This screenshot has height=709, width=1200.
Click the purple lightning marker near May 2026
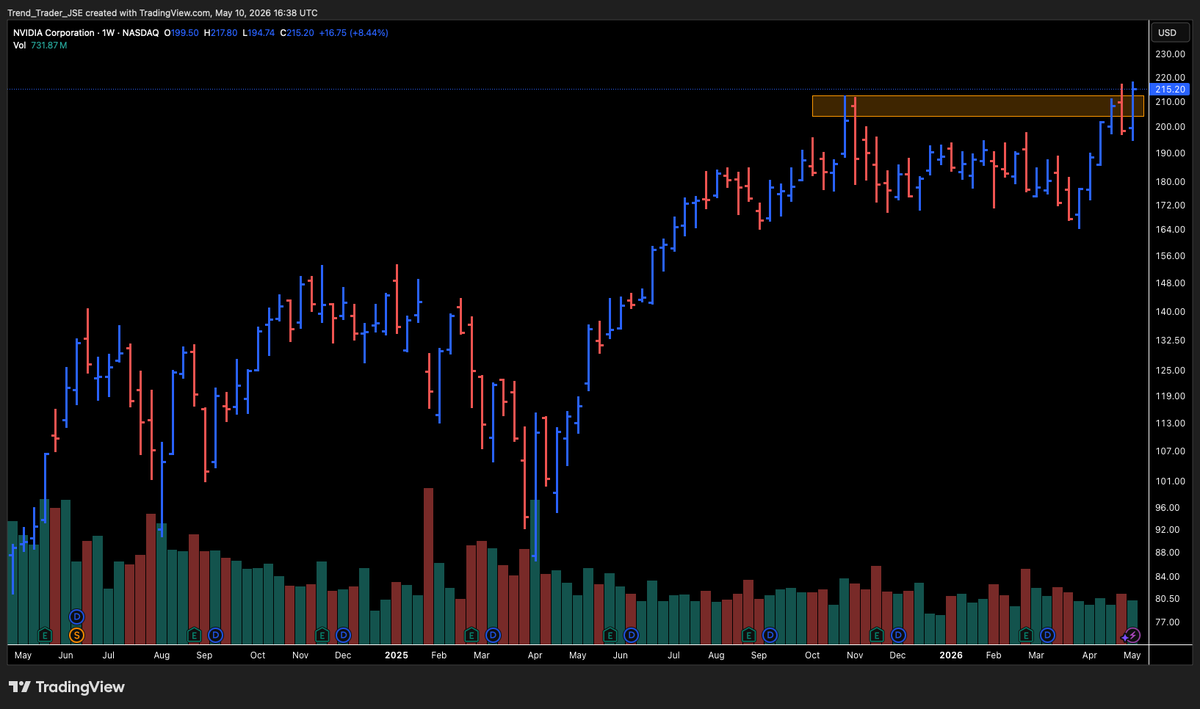pos(1131,634)
